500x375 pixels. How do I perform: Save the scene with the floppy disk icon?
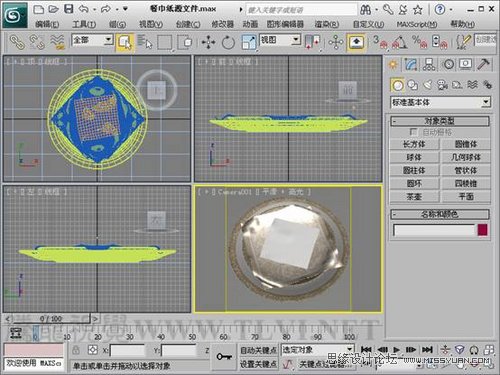tap(69, 9)
